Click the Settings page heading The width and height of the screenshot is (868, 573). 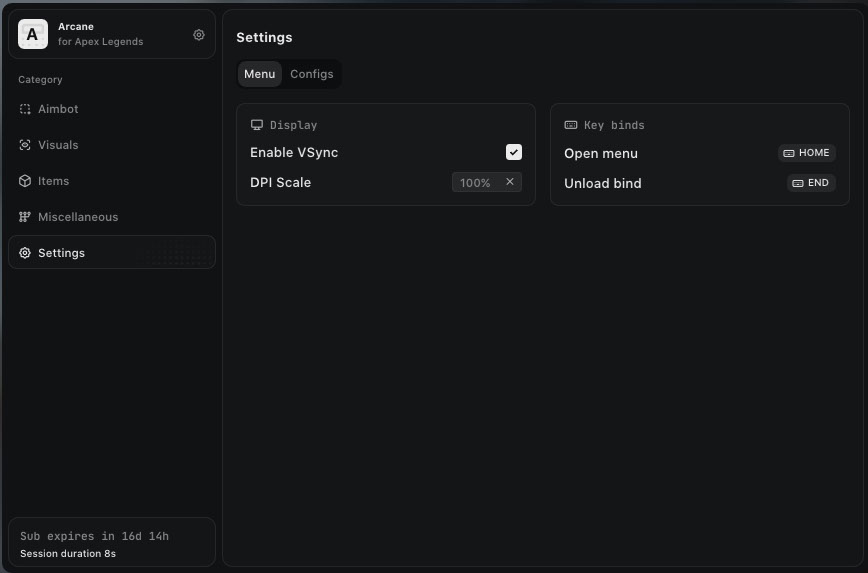[x=264, y=37]
